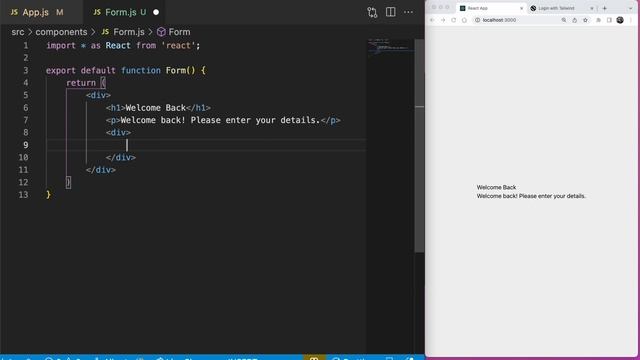
Task: Click line number 13 in the gutter
Action: 23,195
